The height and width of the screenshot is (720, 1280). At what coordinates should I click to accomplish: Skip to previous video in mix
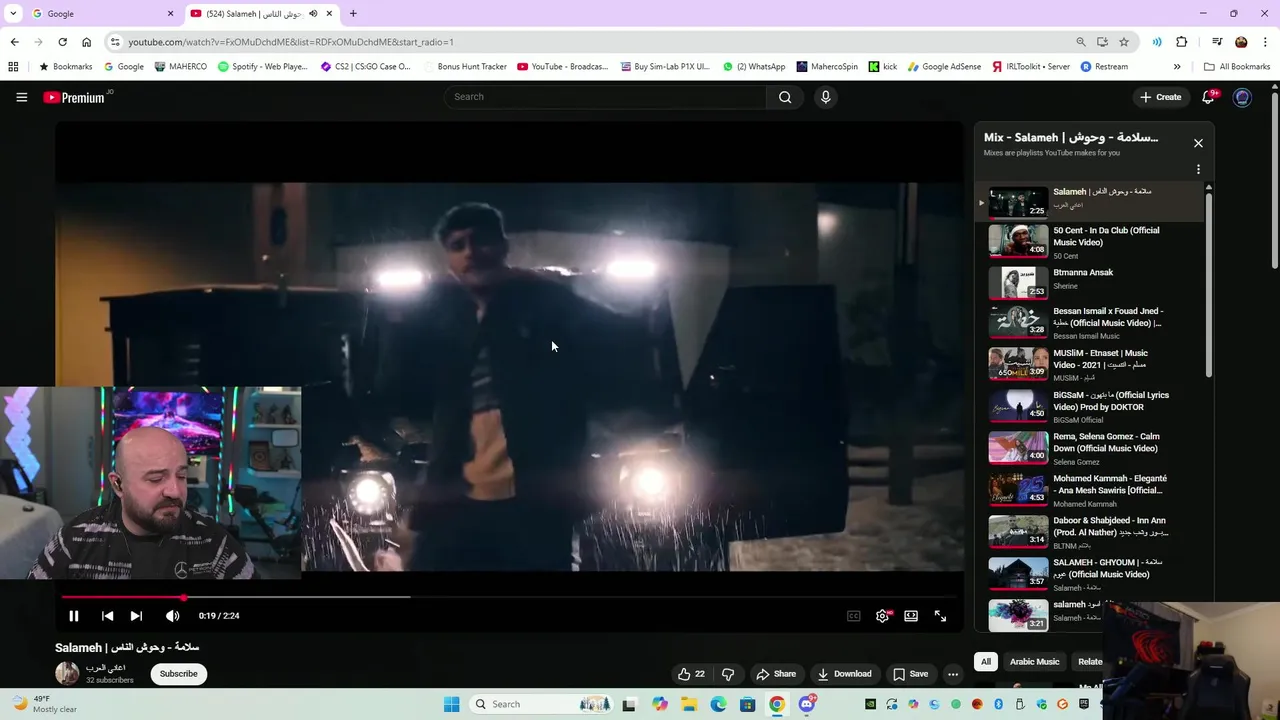point(107,616)
